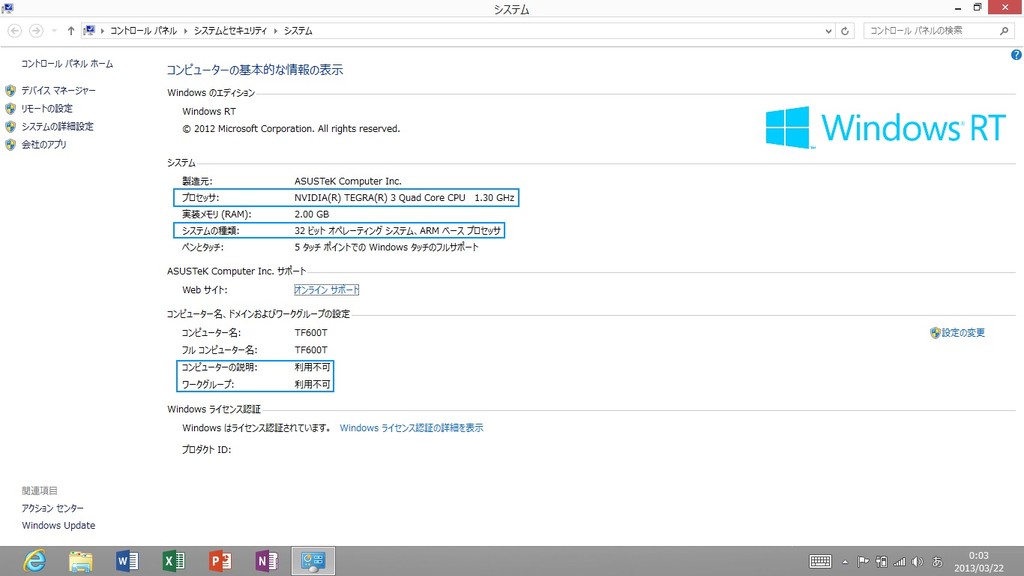Image resolution: width=1024 pixels, height=576 pixels.
Task: Toggle Japanese IME あ input mode
Action: point(937,562)
